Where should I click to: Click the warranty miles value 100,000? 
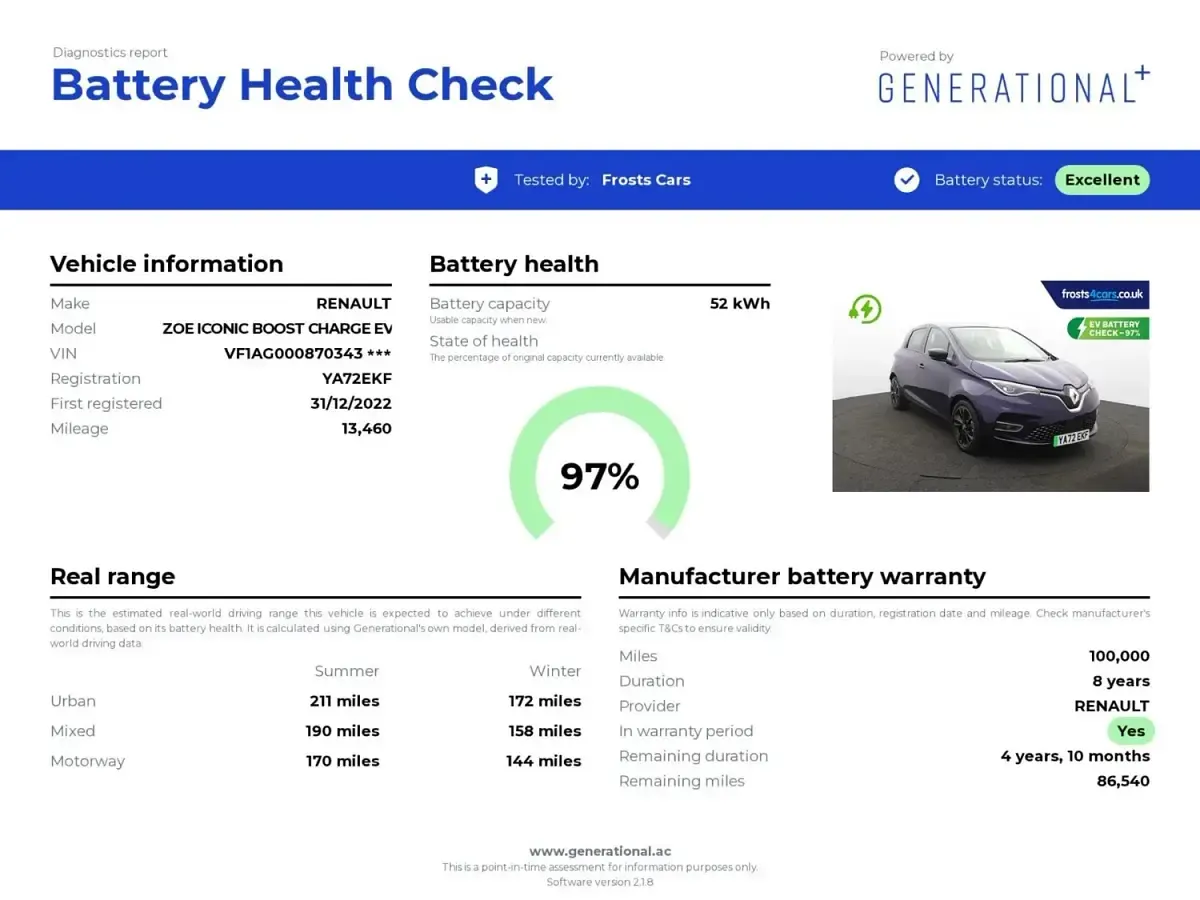(1119, 656)
